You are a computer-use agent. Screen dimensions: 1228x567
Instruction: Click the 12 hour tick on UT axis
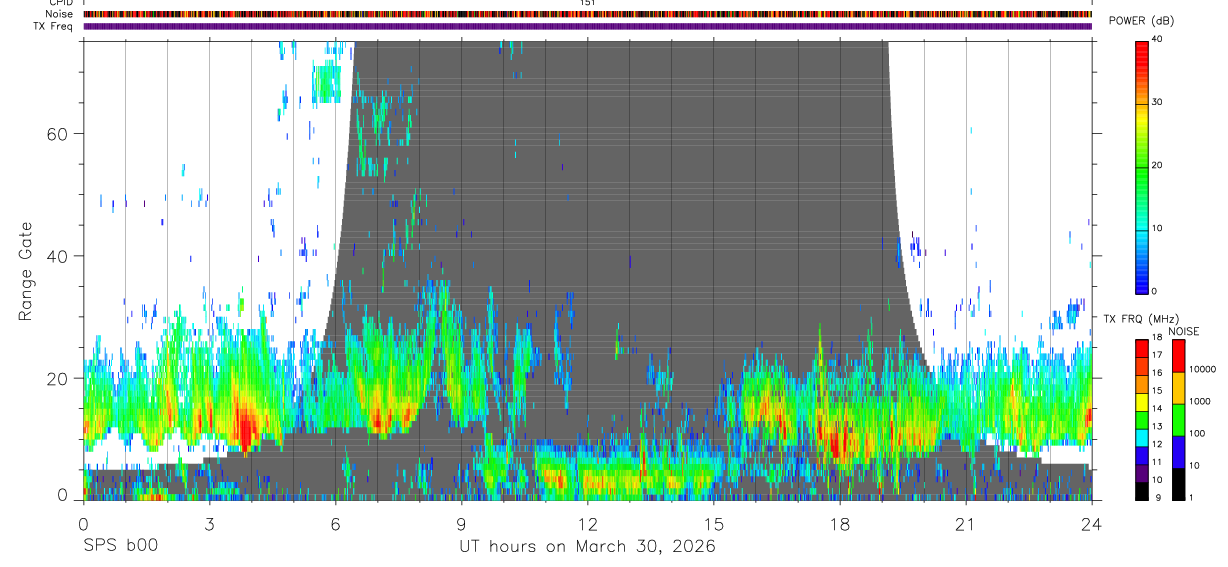587,523
